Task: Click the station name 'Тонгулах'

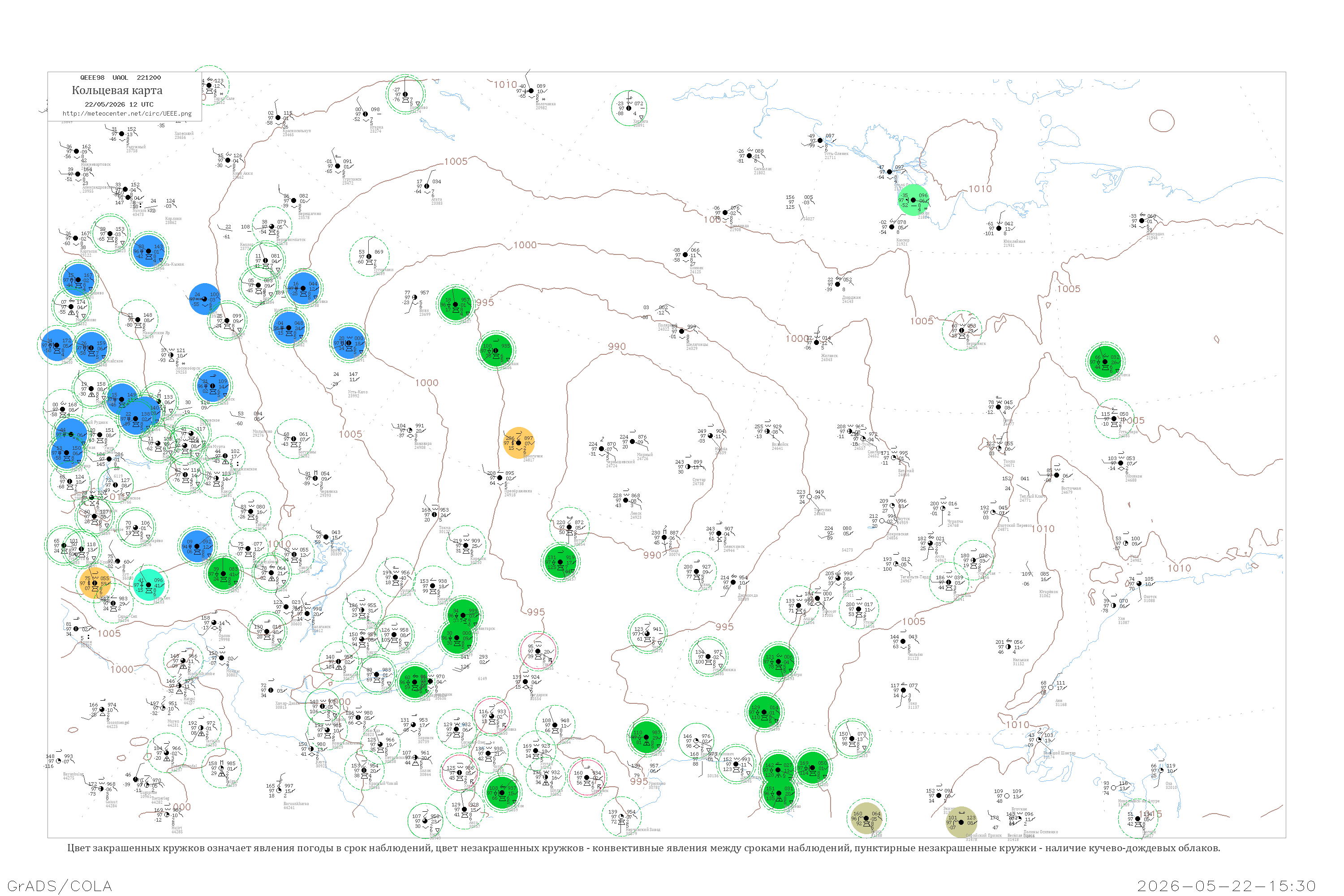Action: click(823, 510)
